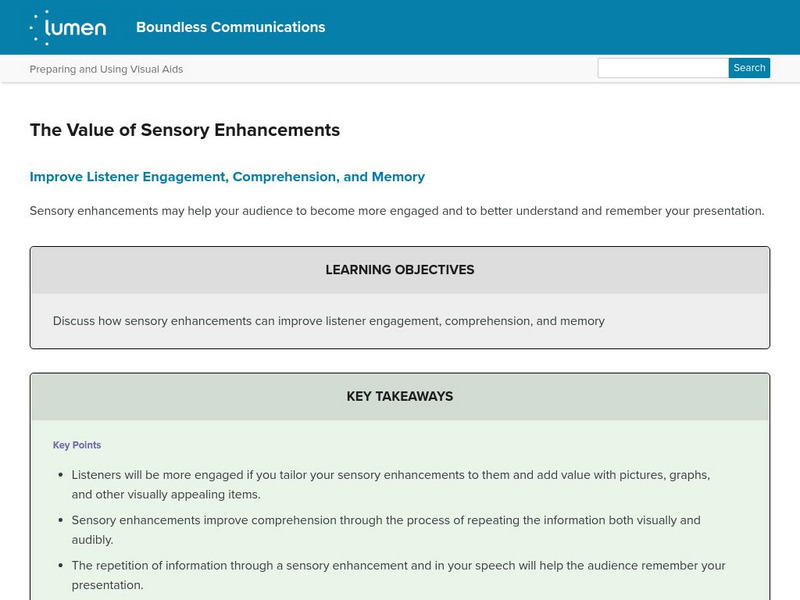The height and width of the screenshot is (600, 800).
Task: Click the key point beginning "Listeners will be more engaged"
Action: pyautogui.click(x=391, y=475)
